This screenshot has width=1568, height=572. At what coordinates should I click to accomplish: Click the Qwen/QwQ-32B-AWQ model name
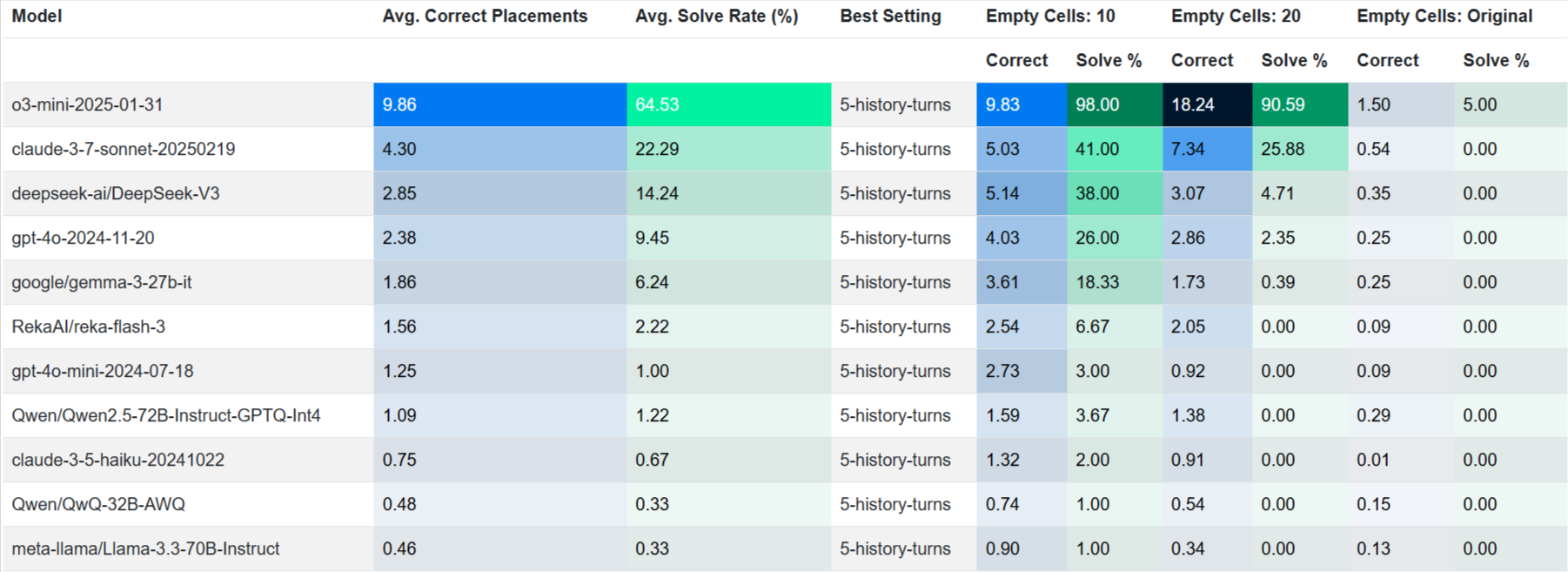(97, 504)
